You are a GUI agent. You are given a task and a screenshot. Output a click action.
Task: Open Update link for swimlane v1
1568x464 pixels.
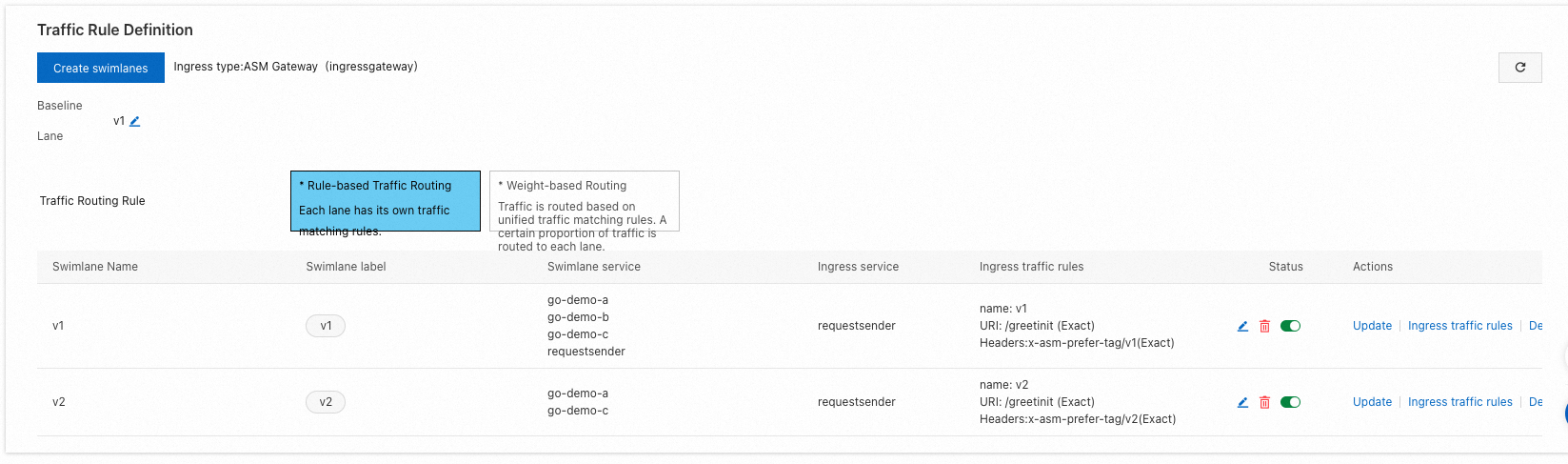pyautogui.click(x=1372, y=326)
